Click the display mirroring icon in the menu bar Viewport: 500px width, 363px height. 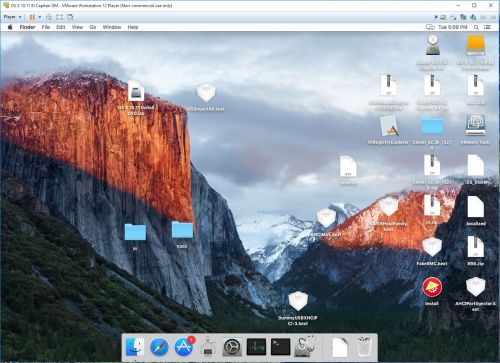[430, 27]
